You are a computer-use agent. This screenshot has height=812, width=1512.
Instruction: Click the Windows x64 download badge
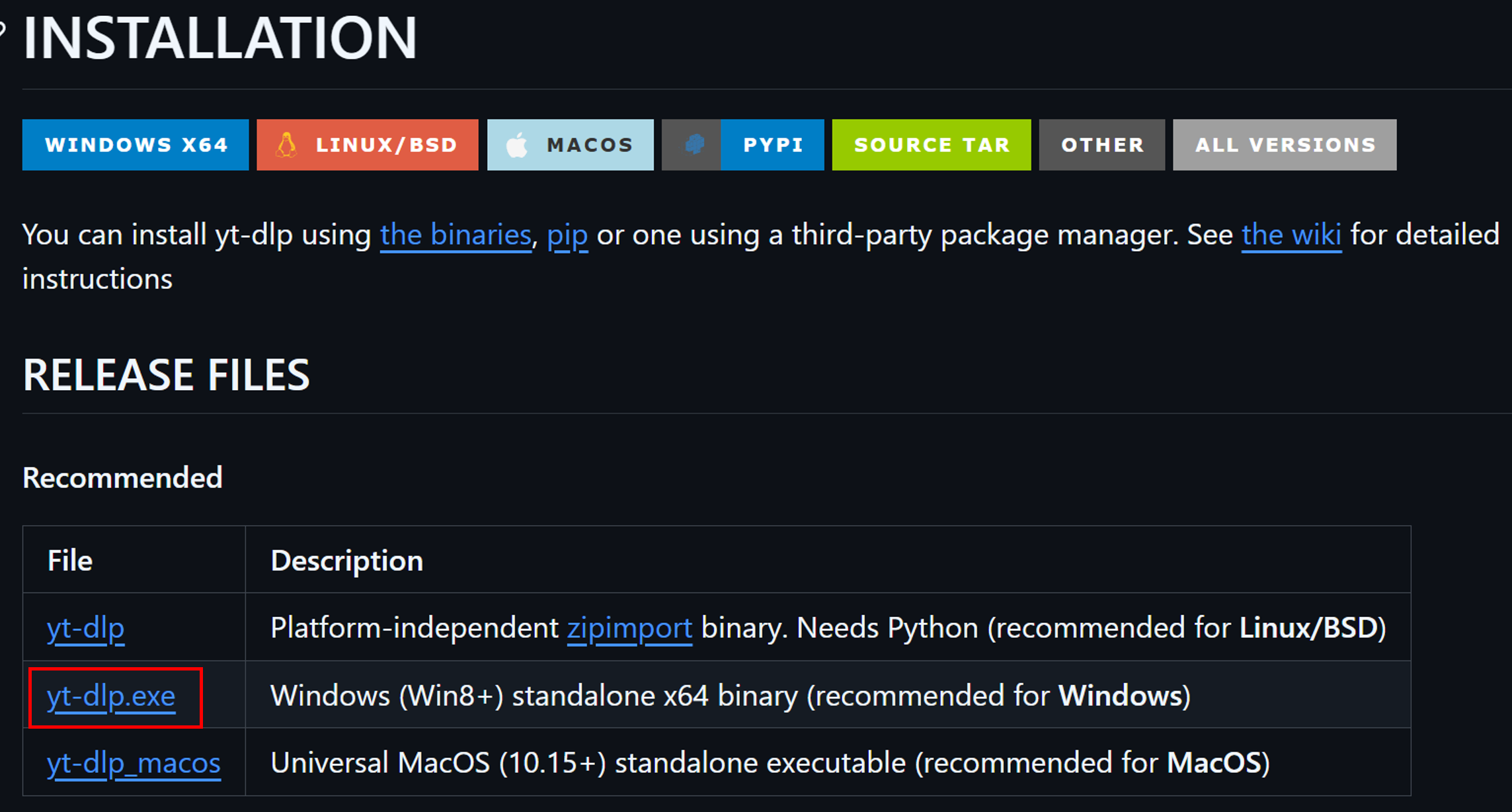click(136, 145)
